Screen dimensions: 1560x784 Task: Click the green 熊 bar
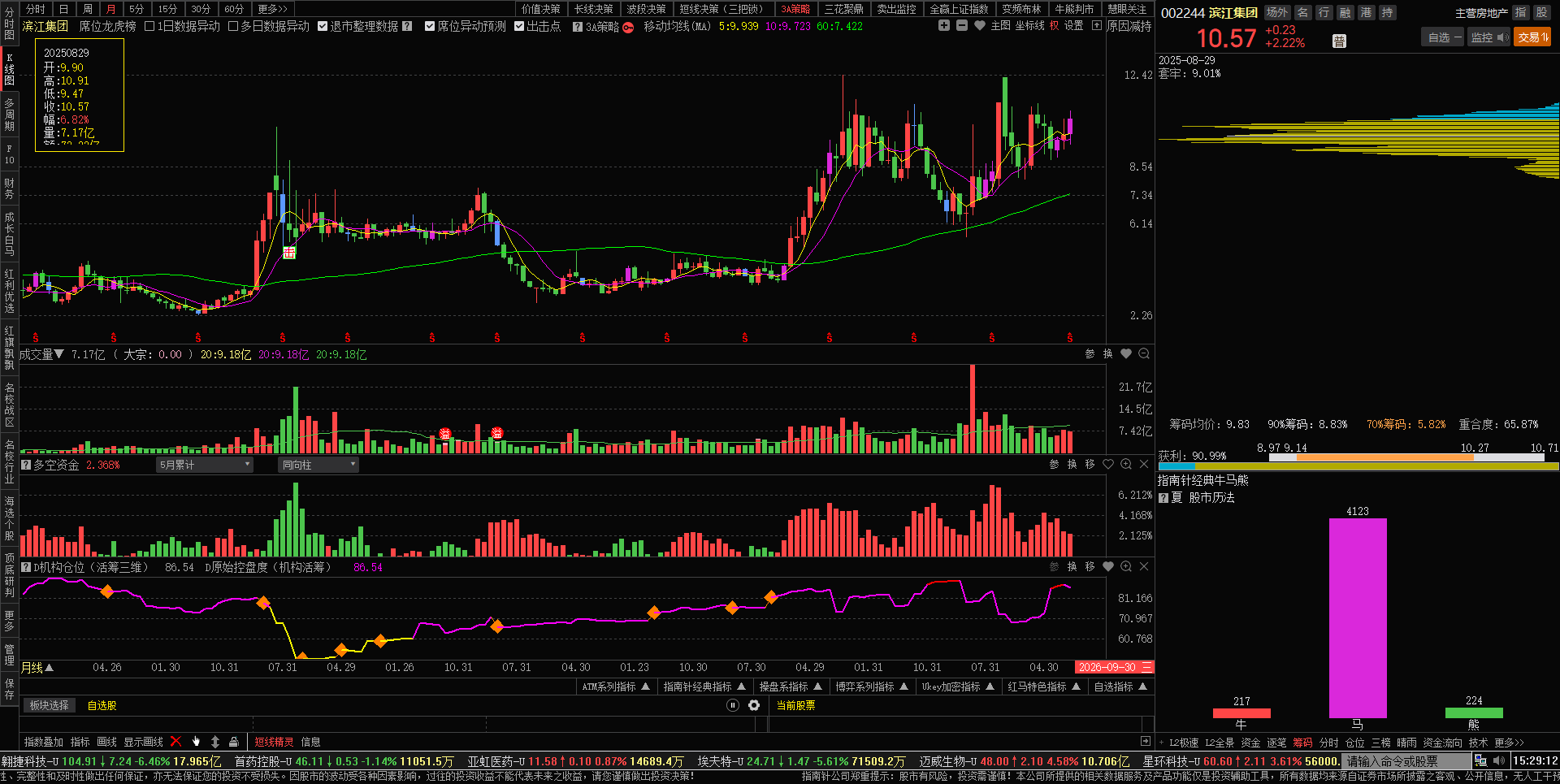[1474, 713]
